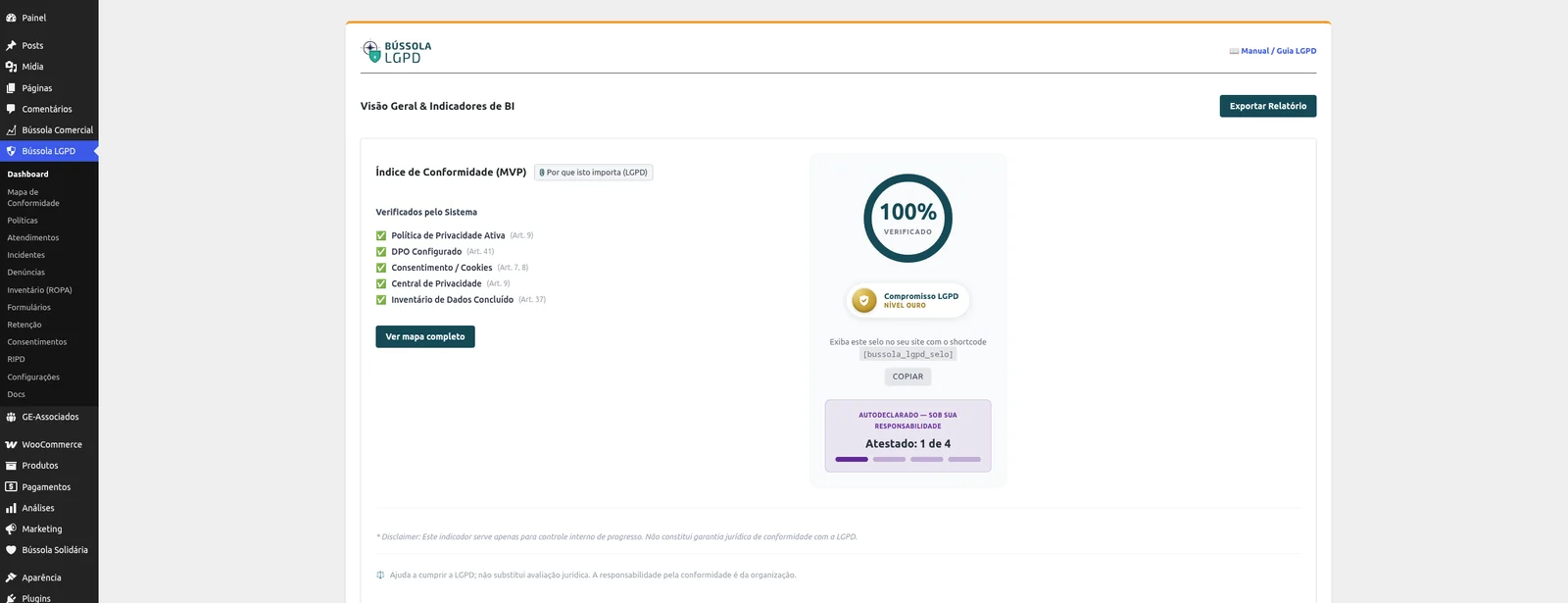Click the Atestado 1 de 4 progress bar
This screenshot has width=1568, height=603.
[x=907, y=459]
